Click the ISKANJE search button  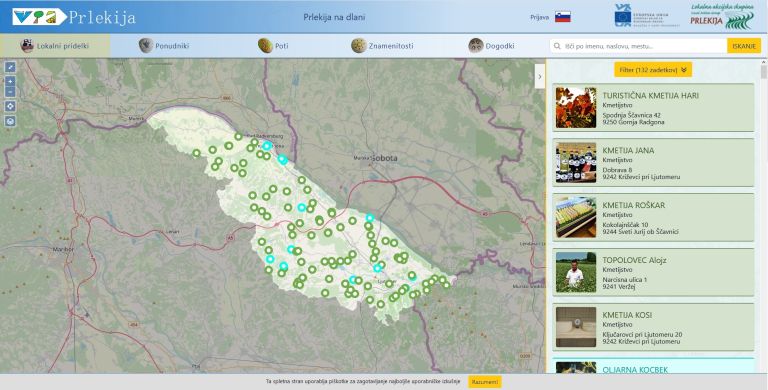point(744,46)
